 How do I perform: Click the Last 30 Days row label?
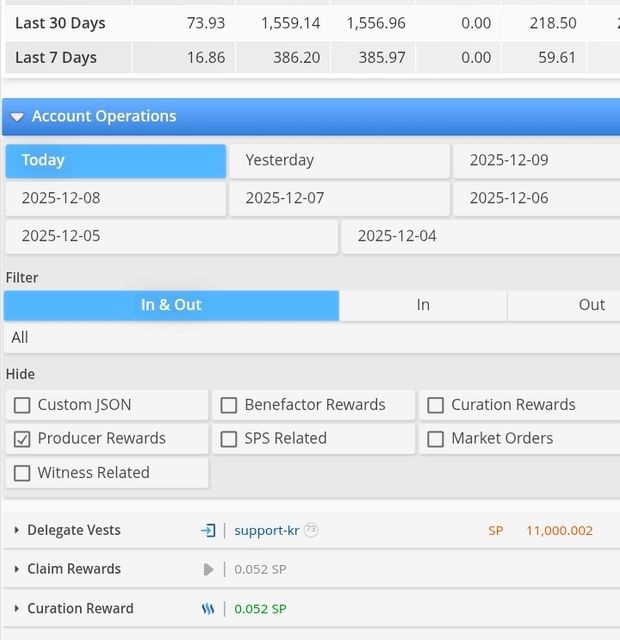(60, 23)
